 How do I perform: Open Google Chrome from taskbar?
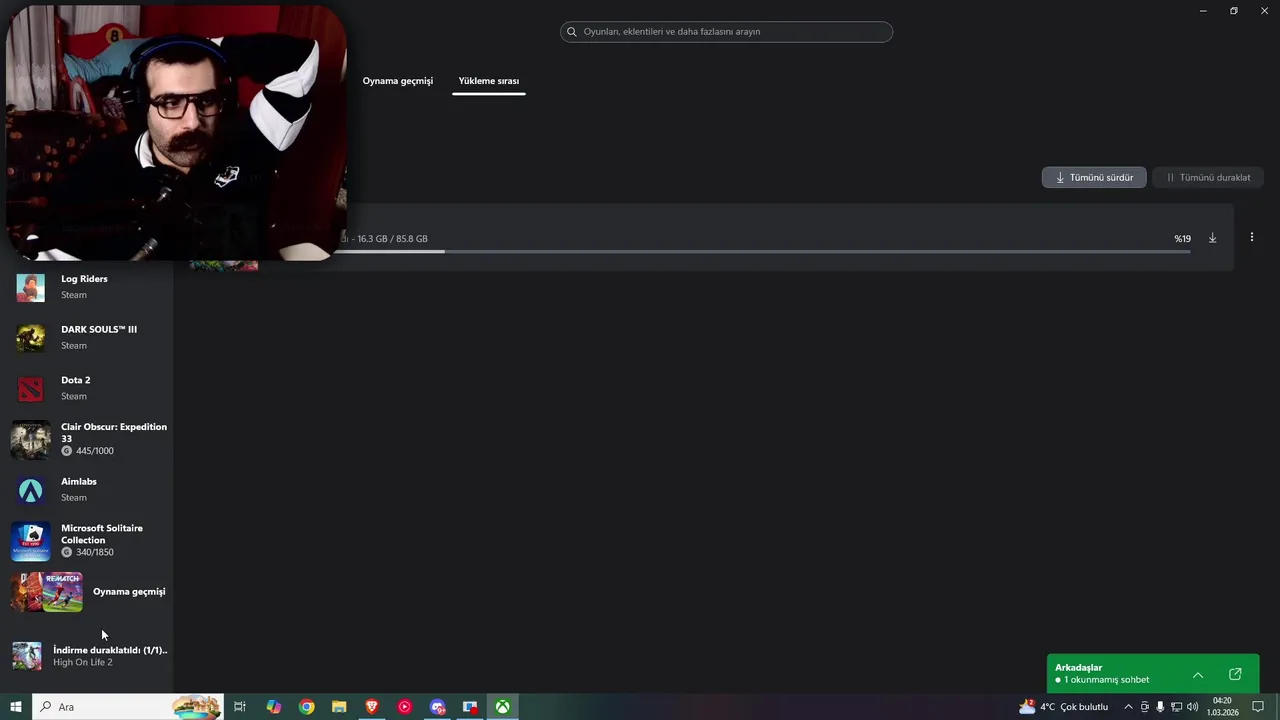point(306,707)
